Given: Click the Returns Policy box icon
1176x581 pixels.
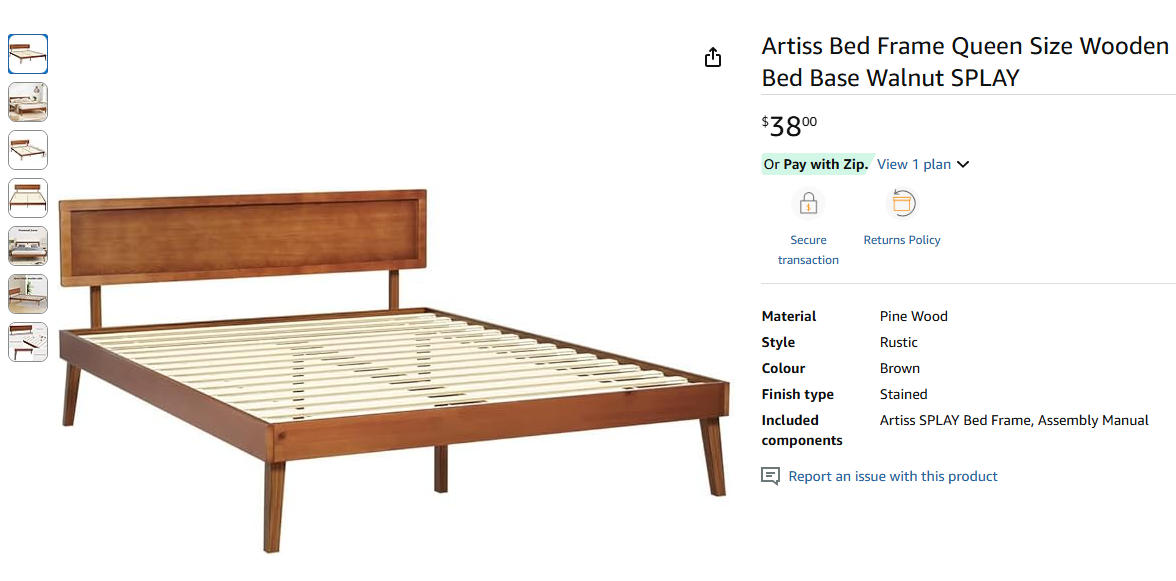Looking at the screenshot, I should point(901,202).
